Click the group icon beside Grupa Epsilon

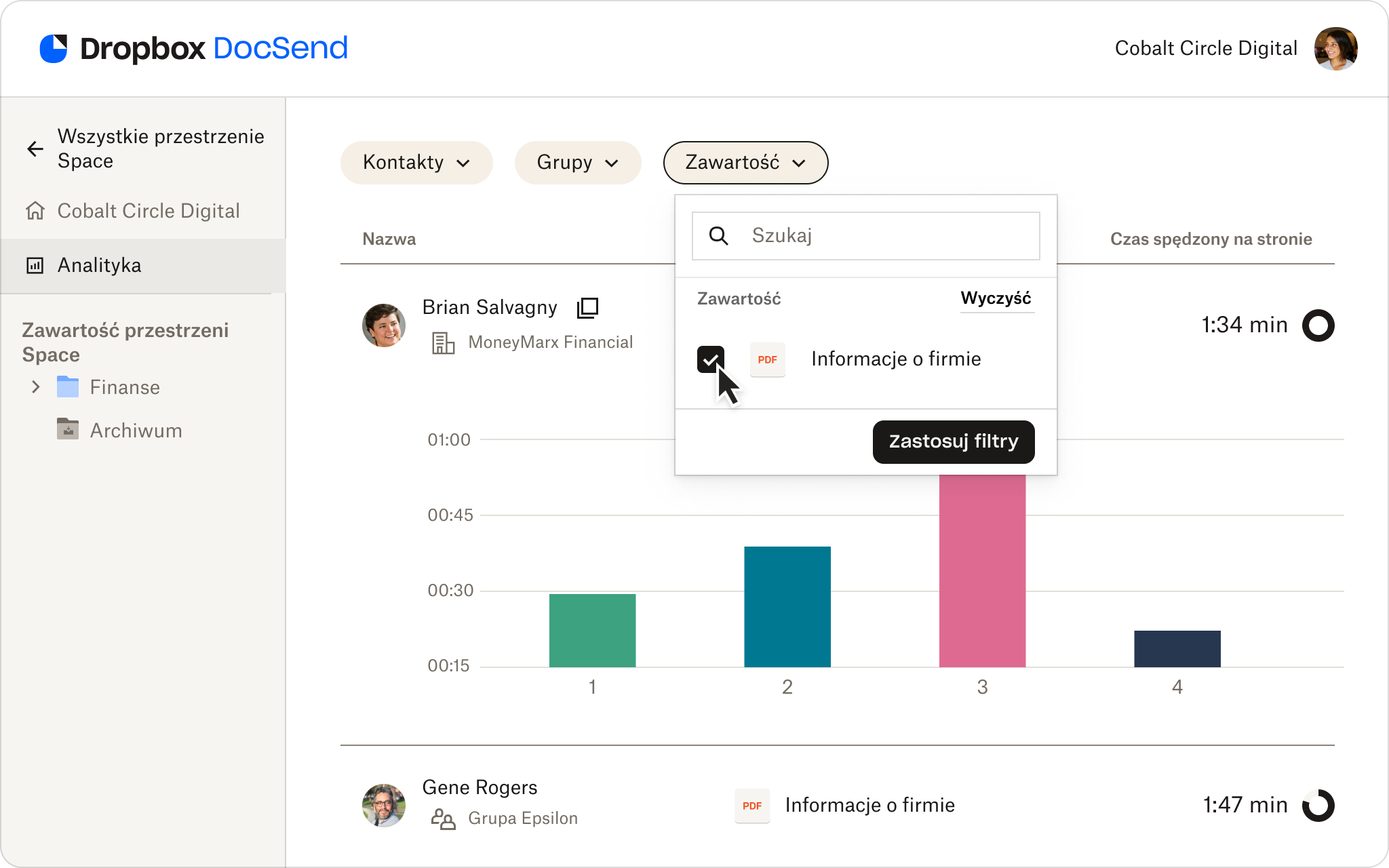444,819
